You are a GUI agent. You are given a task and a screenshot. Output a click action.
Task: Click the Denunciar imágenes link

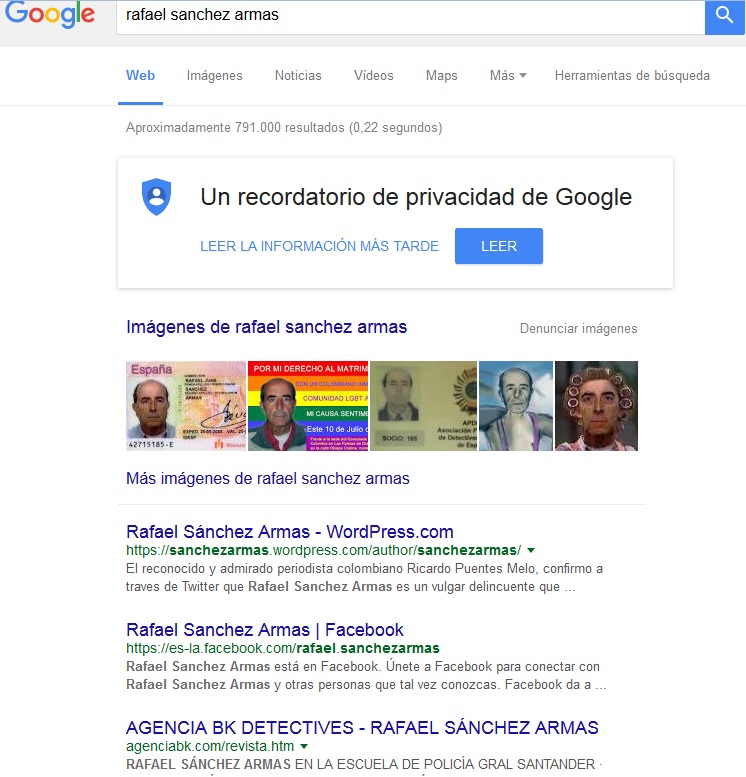pyautogui.click(x=578, y=329)
